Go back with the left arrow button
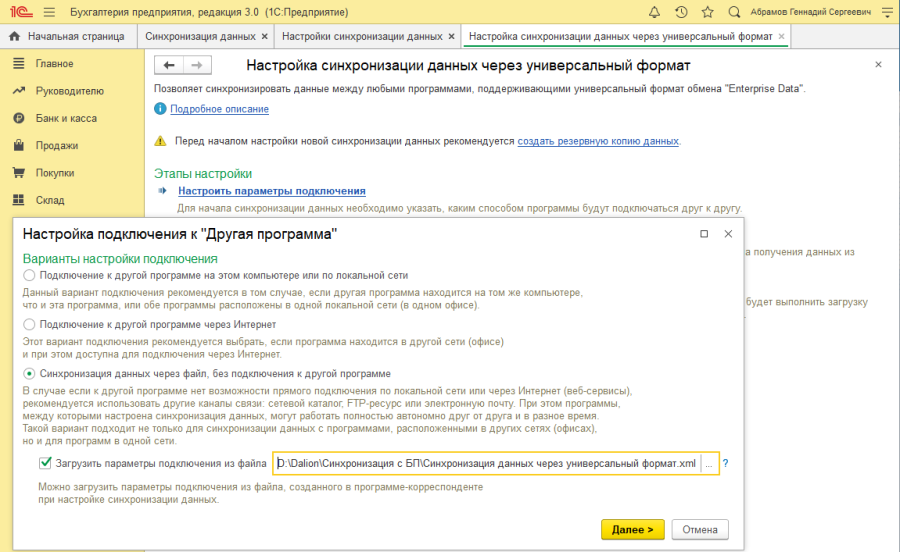The image size is (900, 552). click(x=169, y=65)
